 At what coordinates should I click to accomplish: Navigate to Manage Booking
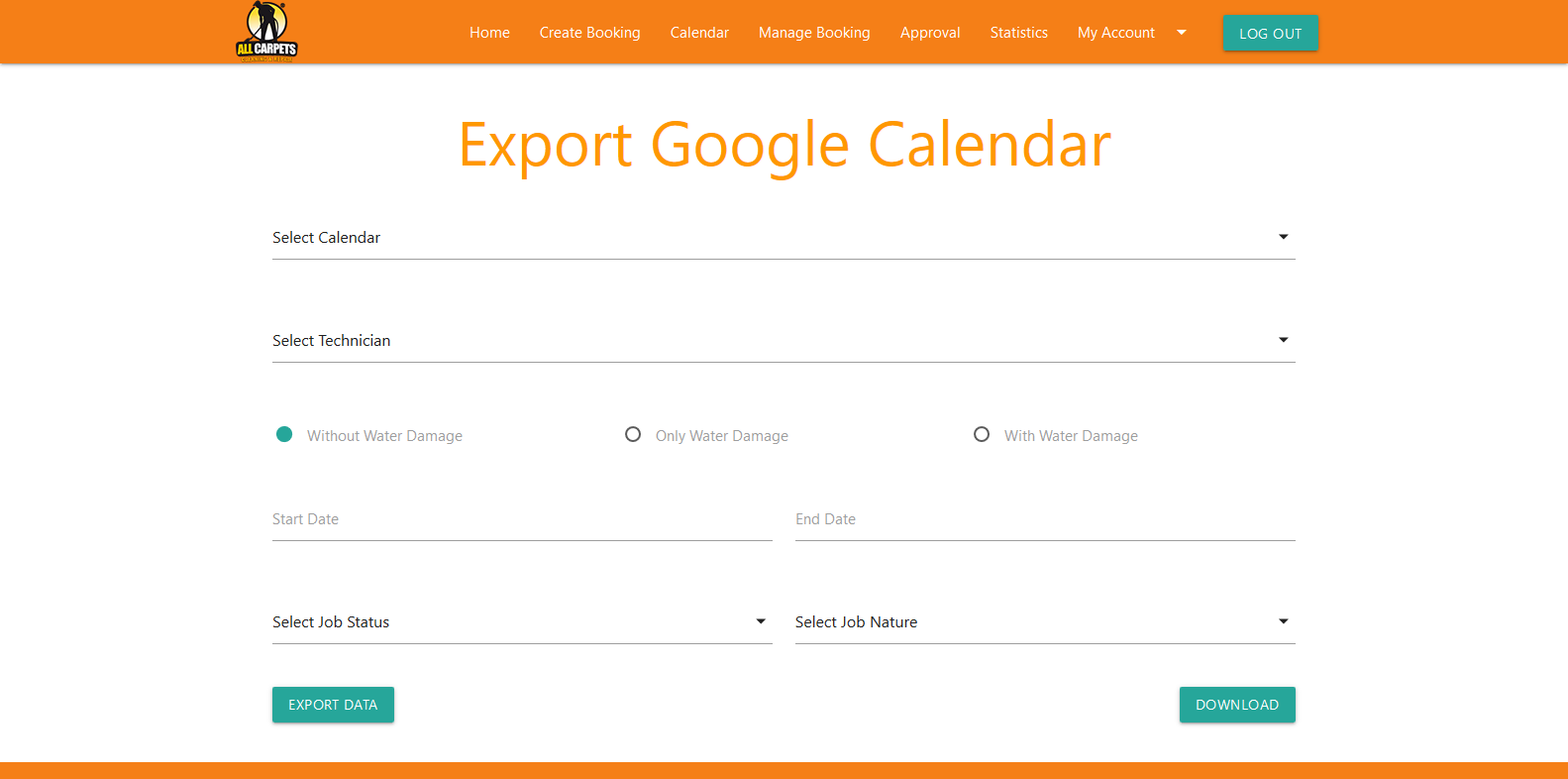pyautogui.click(x=814, y=33)
